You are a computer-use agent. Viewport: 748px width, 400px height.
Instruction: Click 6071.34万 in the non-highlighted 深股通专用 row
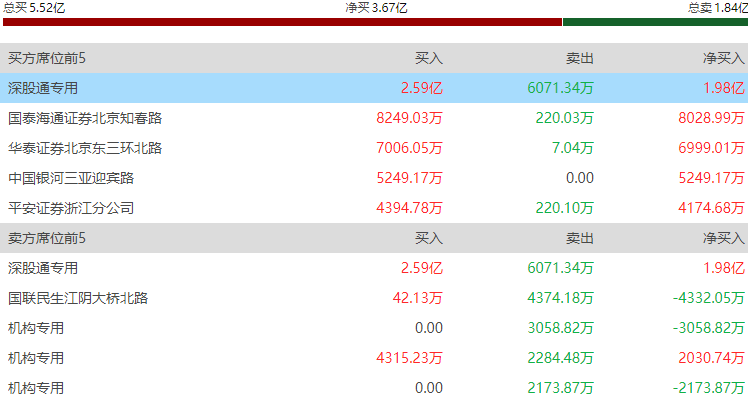pos(561,268)
